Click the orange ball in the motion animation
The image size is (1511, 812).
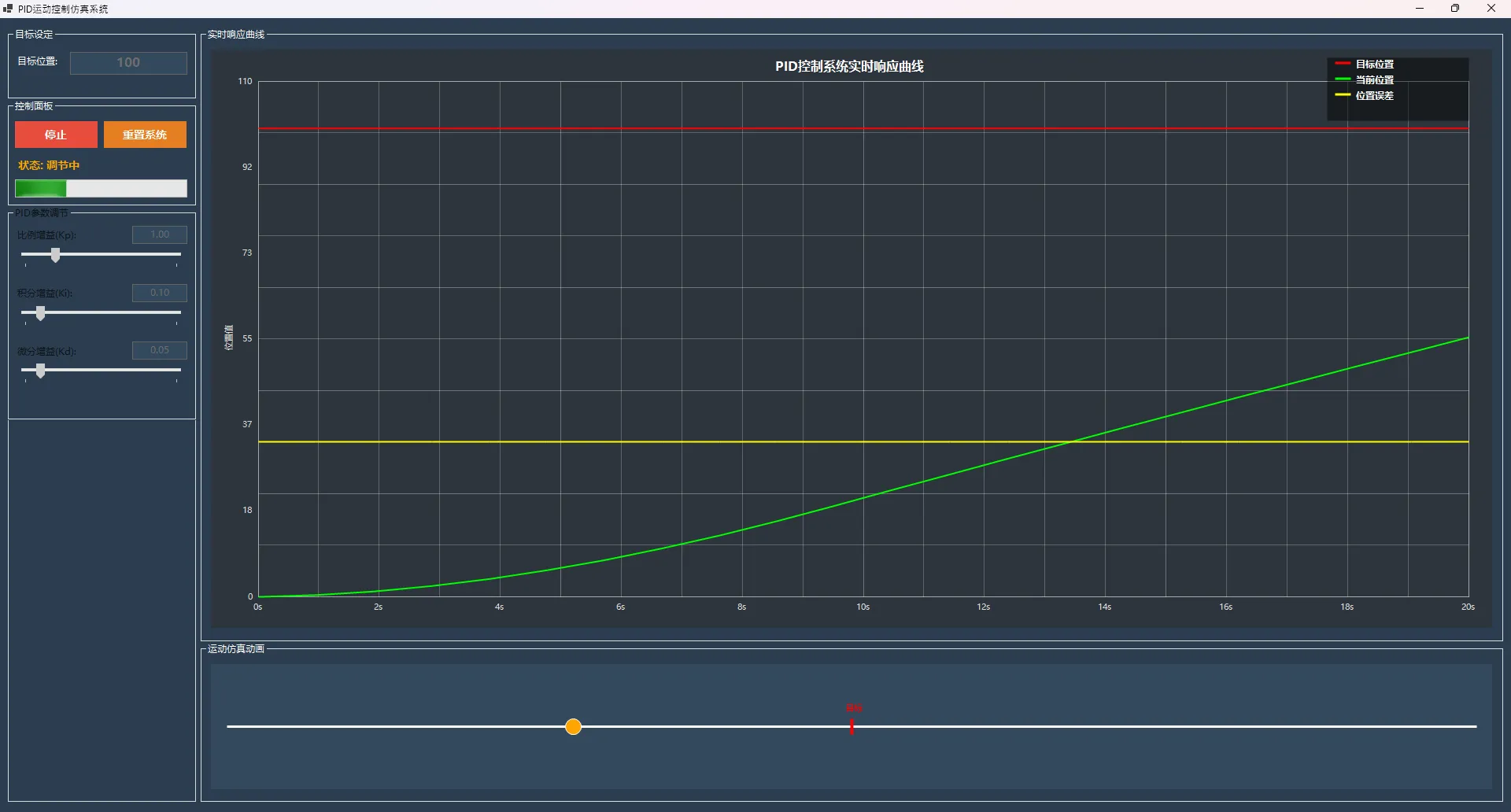(x=573, y=727)
